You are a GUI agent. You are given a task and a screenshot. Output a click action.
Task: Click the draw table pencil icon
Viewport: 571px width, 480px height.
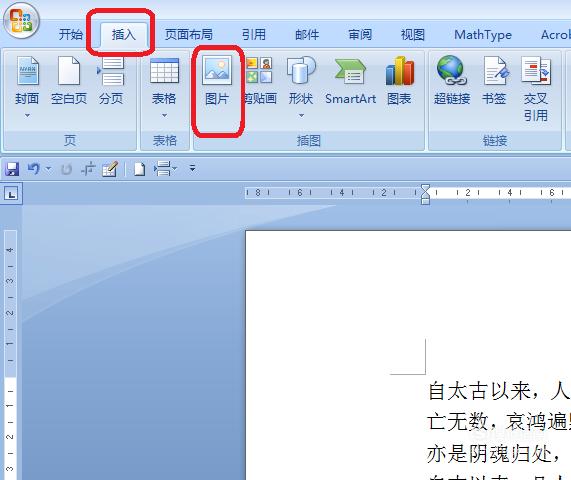[110, 169]
